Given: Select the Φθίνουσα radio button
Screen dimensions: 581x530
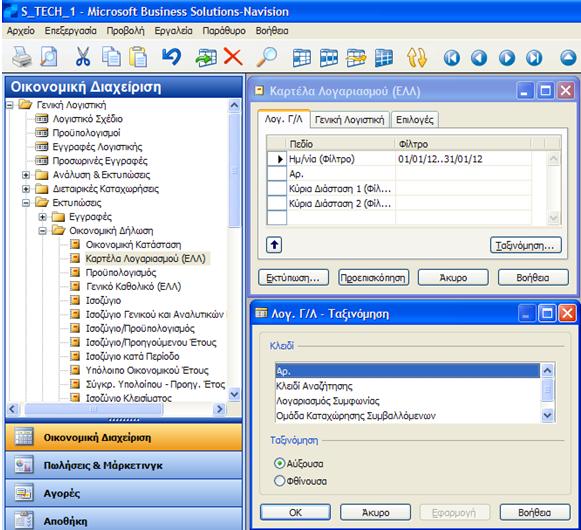Looking at the screenshot, I should [x=279, y=481].
